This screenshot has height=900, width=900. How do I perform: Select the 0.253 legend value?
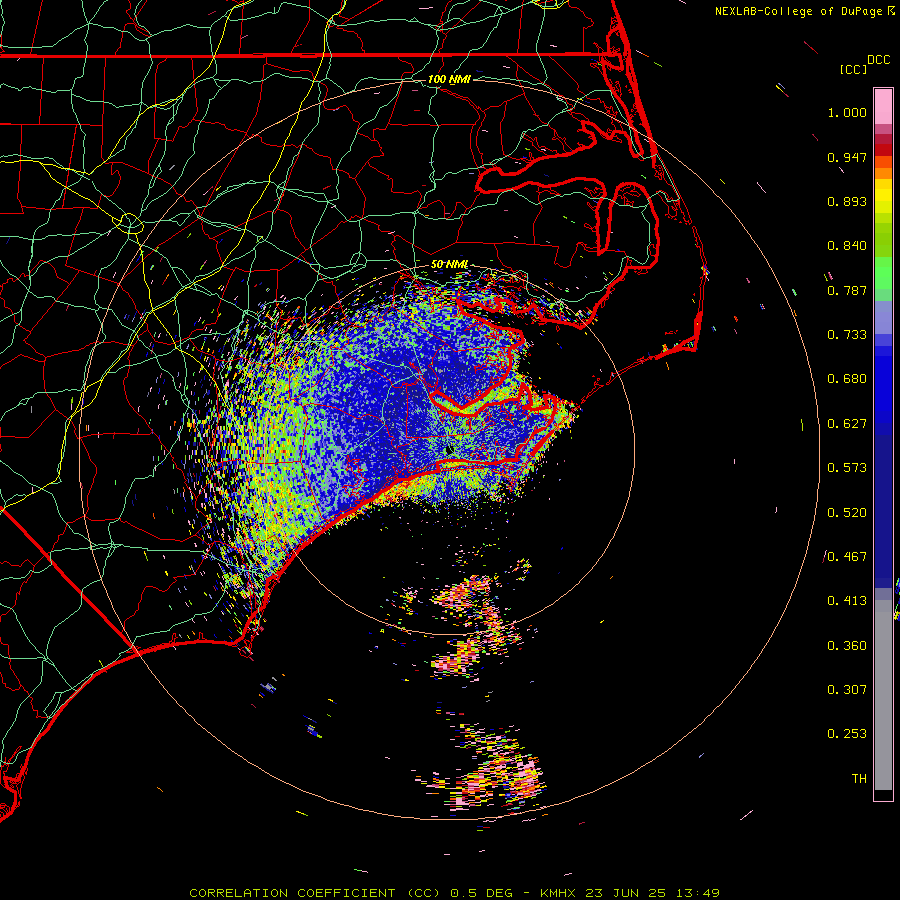[847, 734]
